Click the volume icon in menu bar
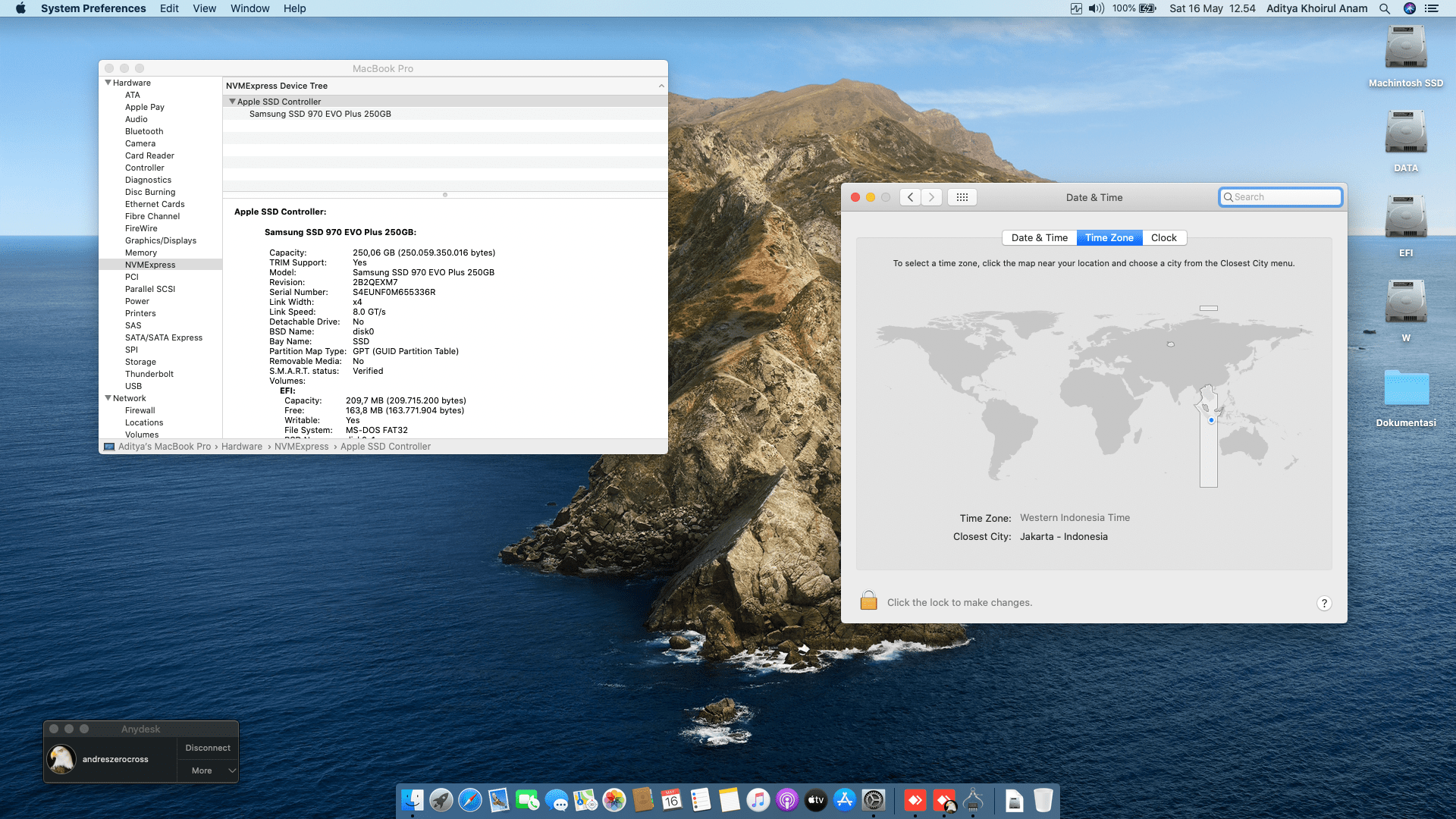Image resolution: width=1456 pixels, height=819 pixels. [x=1097, y=8]
